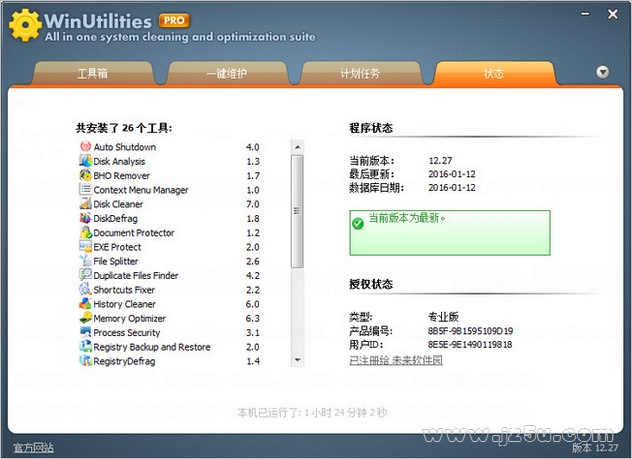
Task: Select the File Splitter text
Action: pos(116,261)
